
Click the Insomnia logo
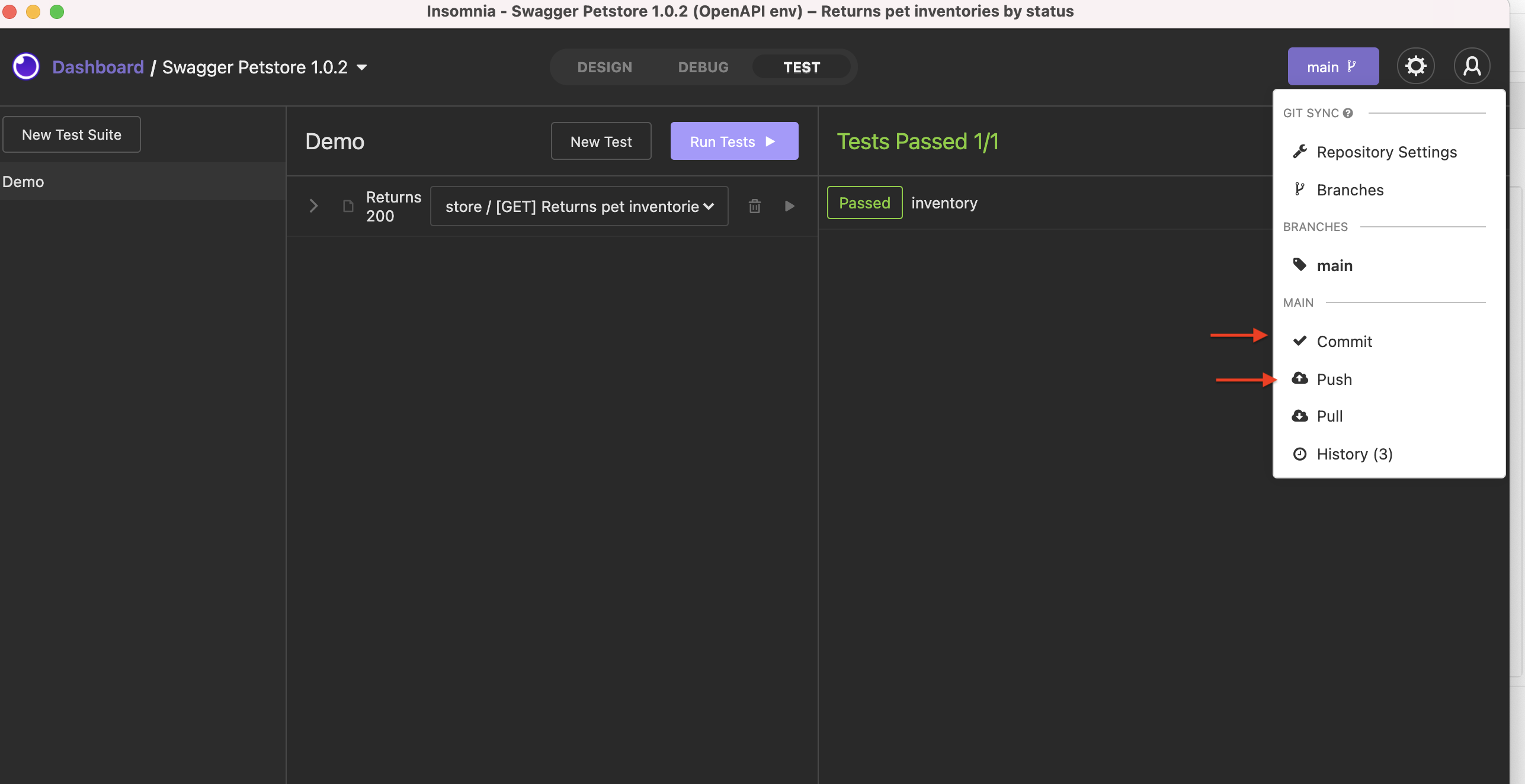click(25, 66)
